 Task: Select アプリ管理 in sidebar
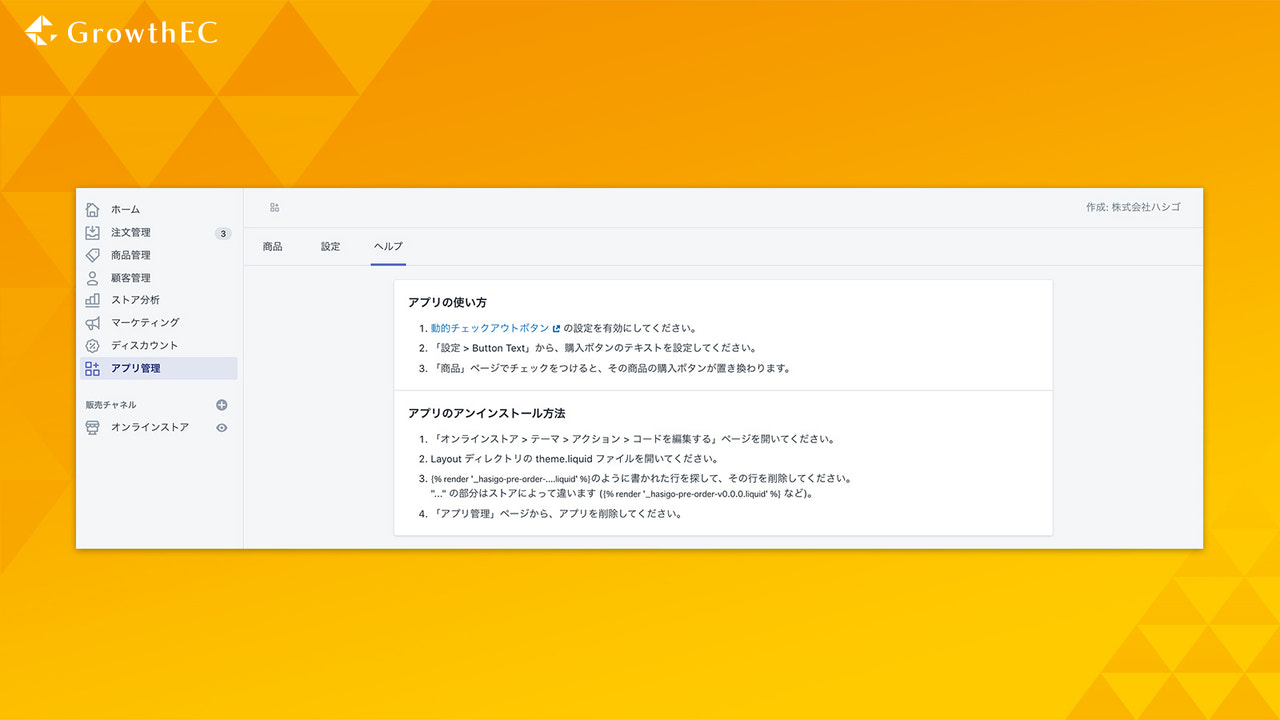tap(159, 368)
